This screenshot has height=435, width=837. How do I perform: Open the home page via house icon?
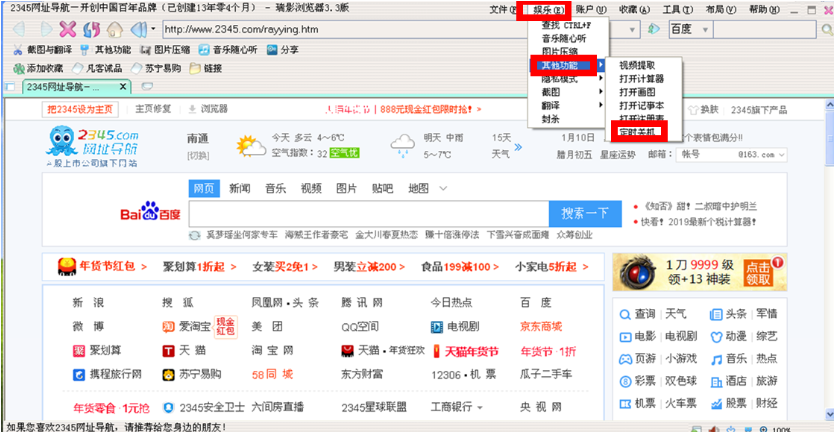(114, 29)
